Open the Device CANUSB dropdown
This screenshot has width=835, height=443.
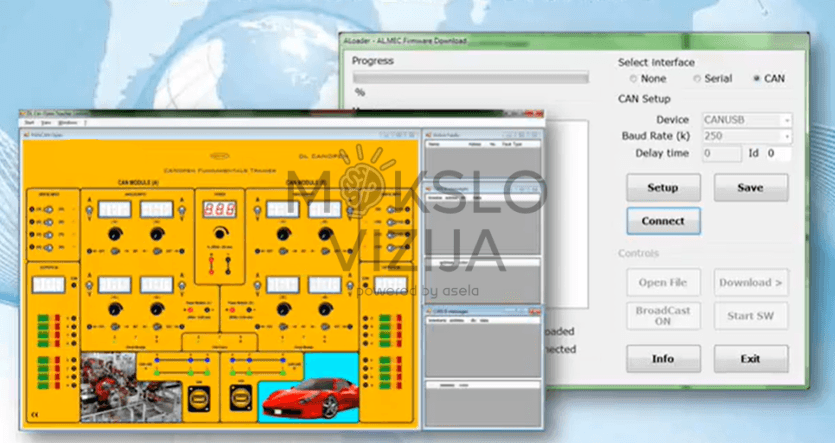point(745,120)
